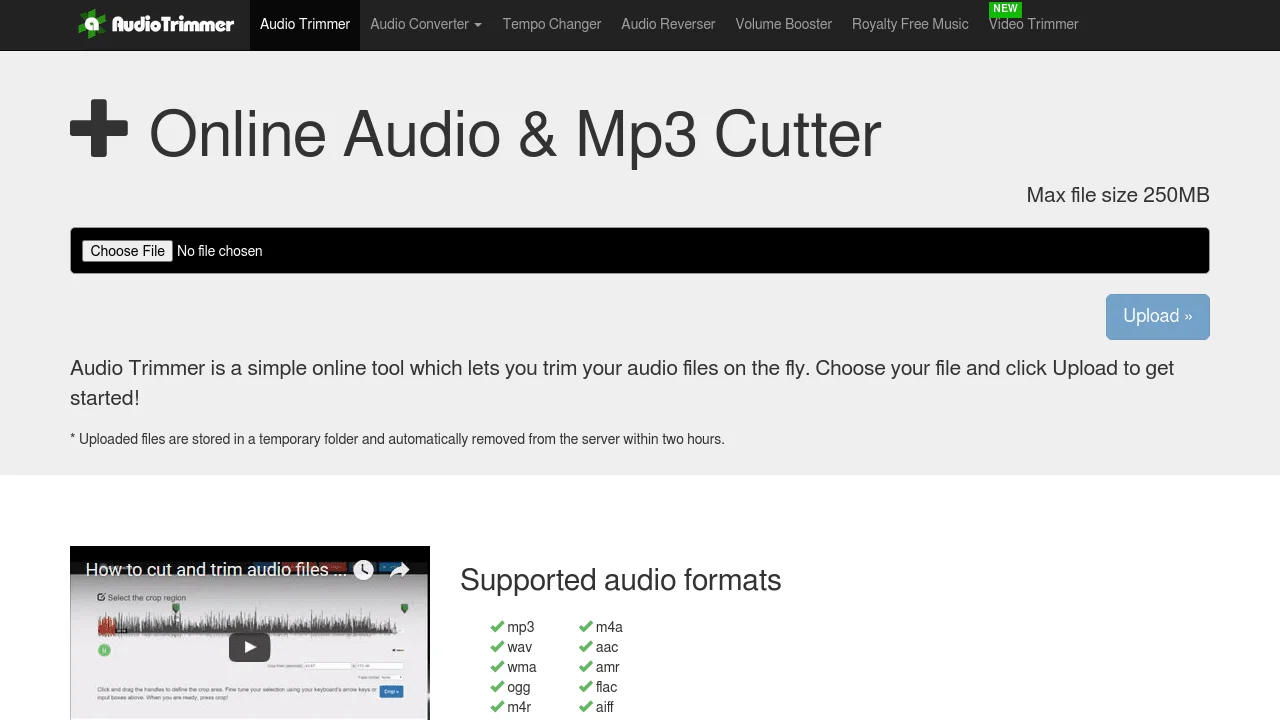Click the 'No file chosen' file field
Image resolution: width=1280 pixels, height=720 pixels.
[220, 251]
